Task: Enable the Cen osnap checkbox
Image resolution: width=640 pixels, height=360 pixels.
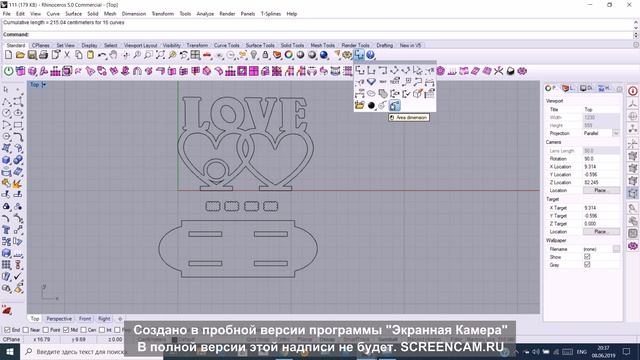Action: [84, 330]
